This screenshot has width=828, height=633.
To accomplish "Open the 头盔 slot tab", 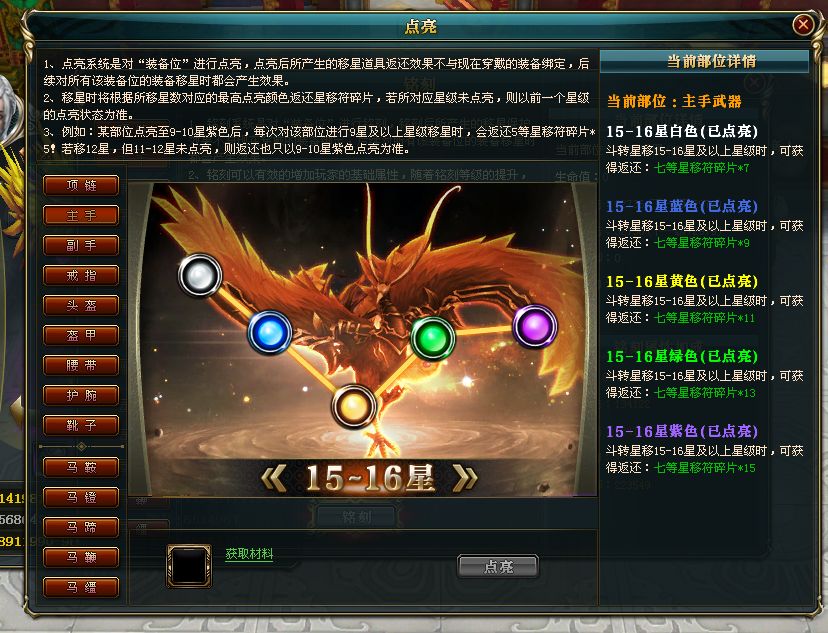I will click(x=81, y=305).
